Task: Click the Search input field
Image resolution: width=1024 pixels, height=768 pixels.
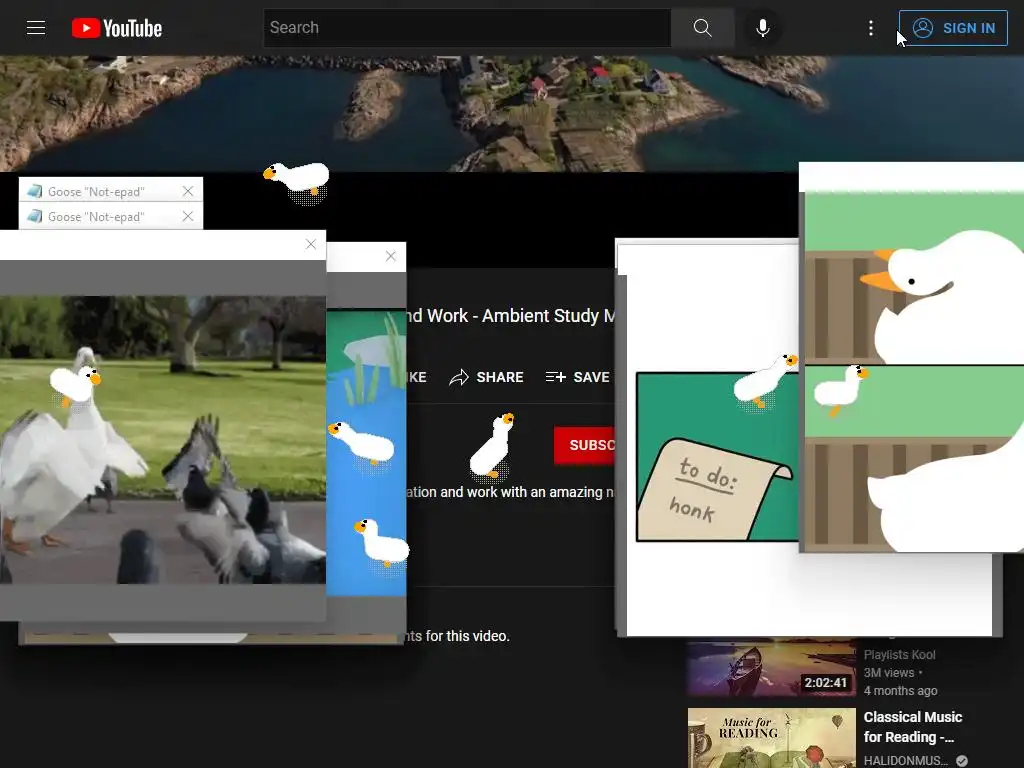Action: (x=467, y=27)
